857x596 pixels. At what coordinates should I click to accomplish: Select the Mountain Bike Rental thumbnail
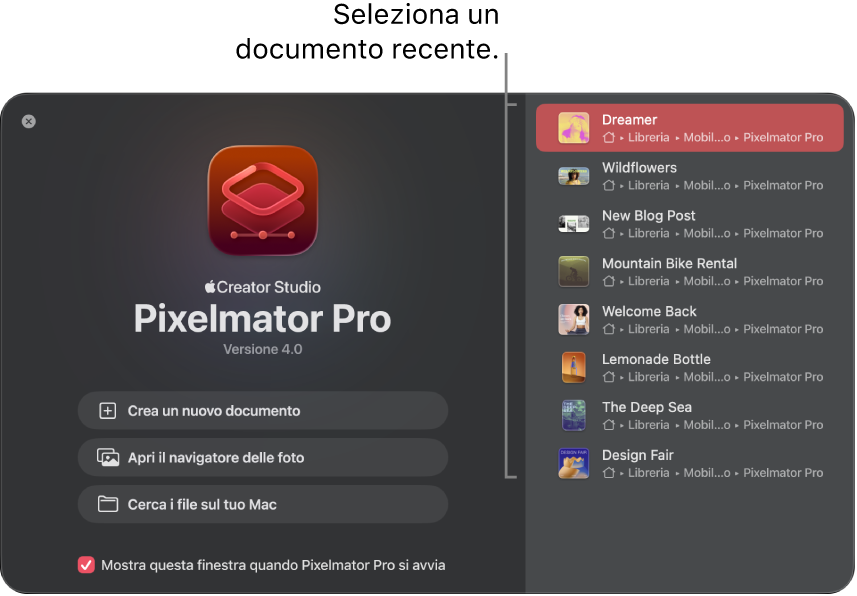click(574, 272)
